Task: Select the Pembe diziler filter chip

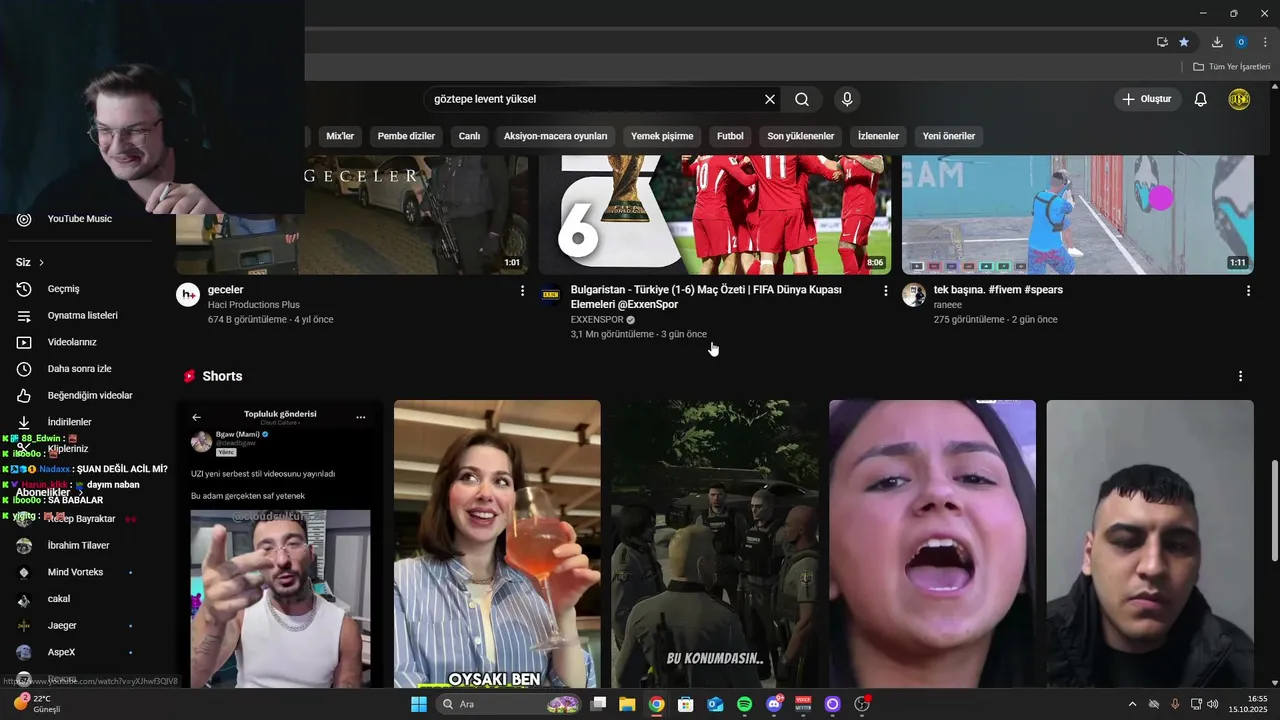Action: pyautogui.click(x=406, y=136)
